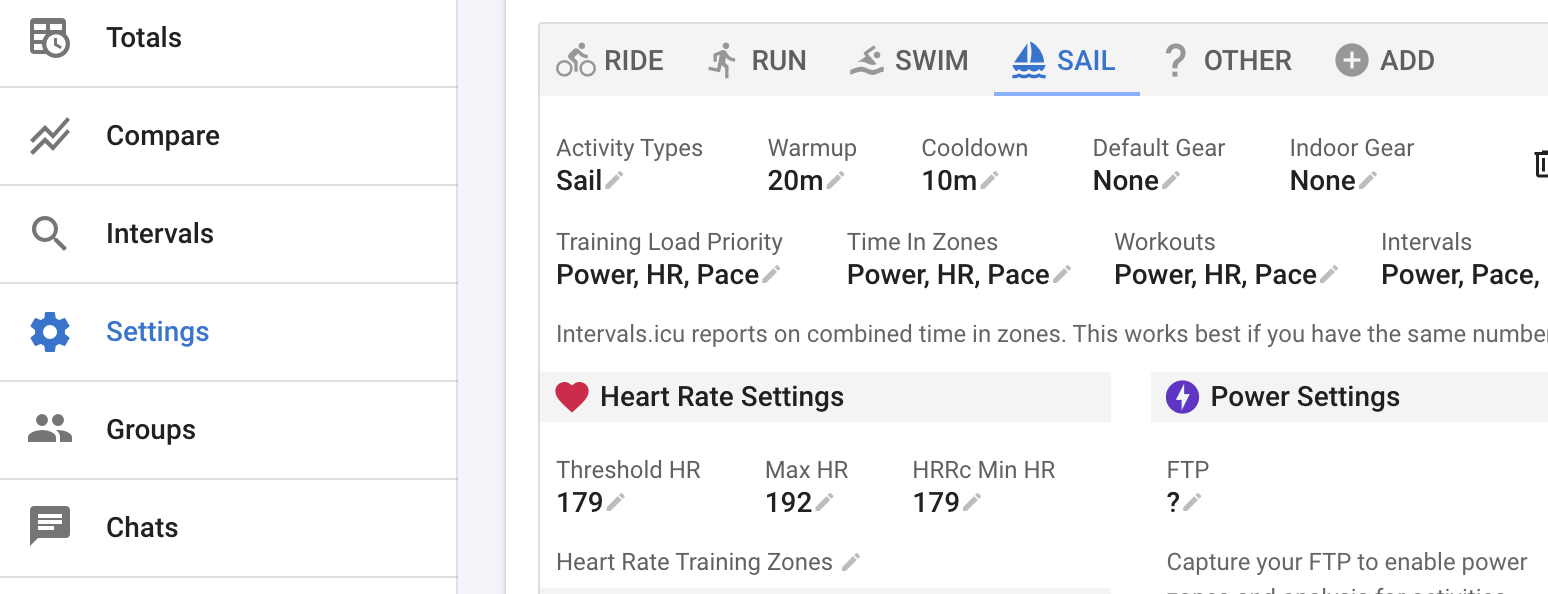Screen dimensions: 1548x594
Task: Edit Default Gear using its pencil icon
Action: [1171, 180]
